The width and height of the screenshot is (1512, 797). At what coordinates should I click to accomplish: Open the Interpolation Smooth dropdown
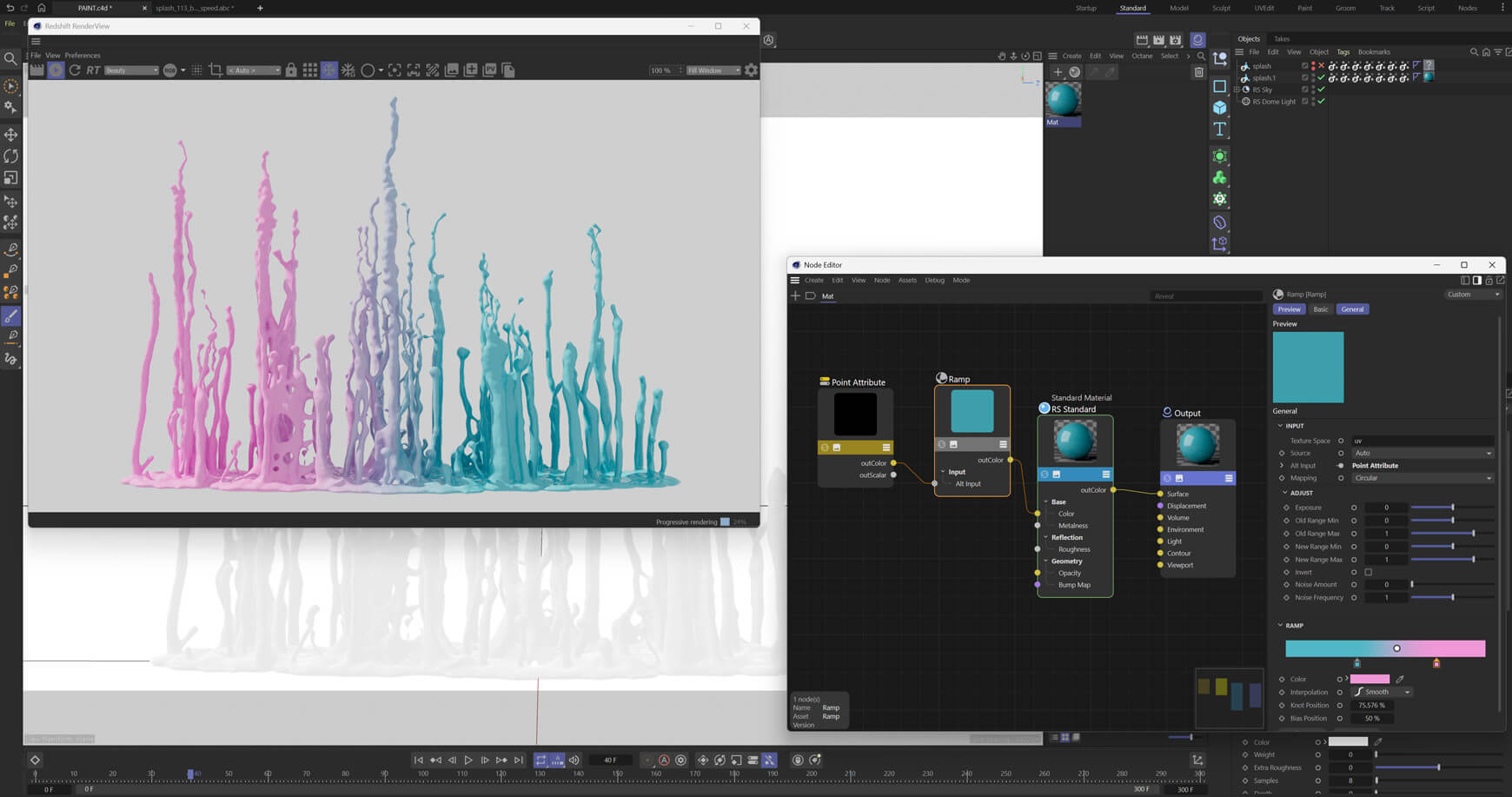coord(1382,692)
